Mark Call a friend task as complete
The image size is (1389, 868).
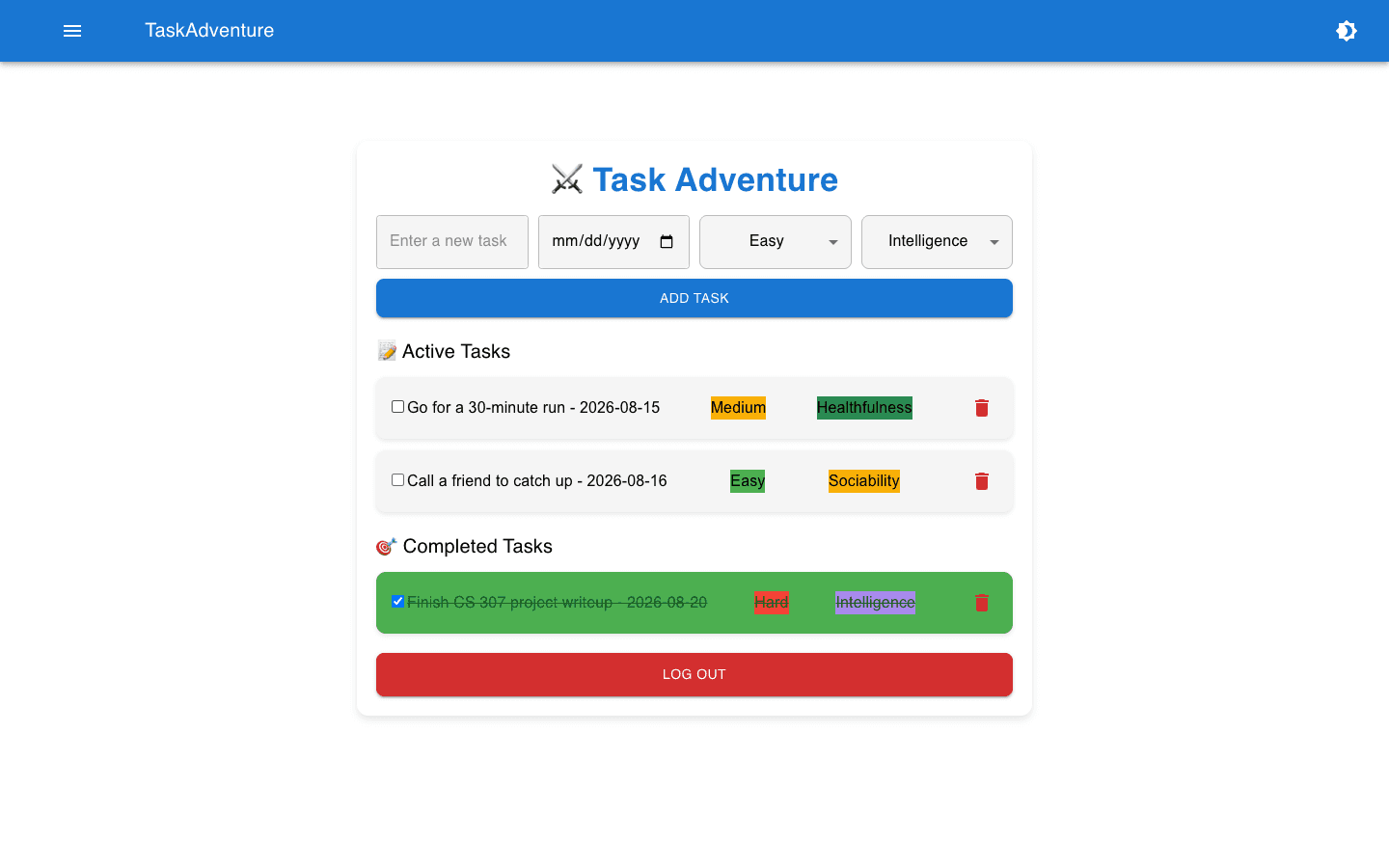click(x=397, y=480)
